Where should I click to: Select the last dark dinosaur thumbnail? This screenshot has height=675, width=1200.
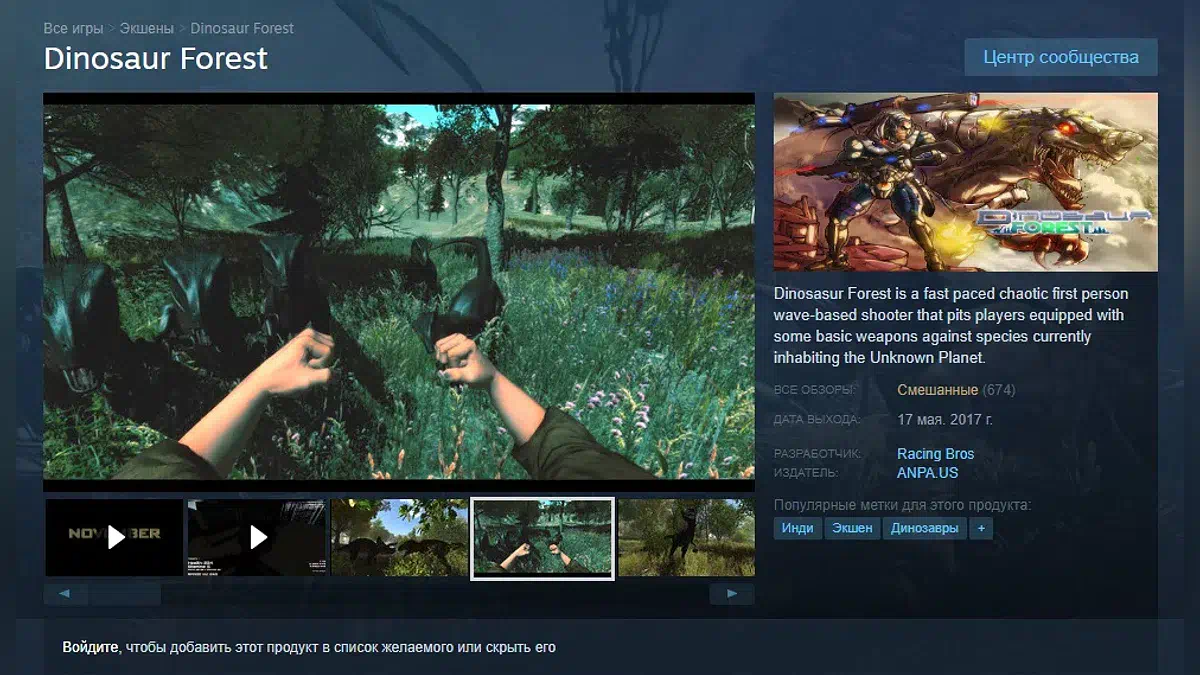(686, 537)
